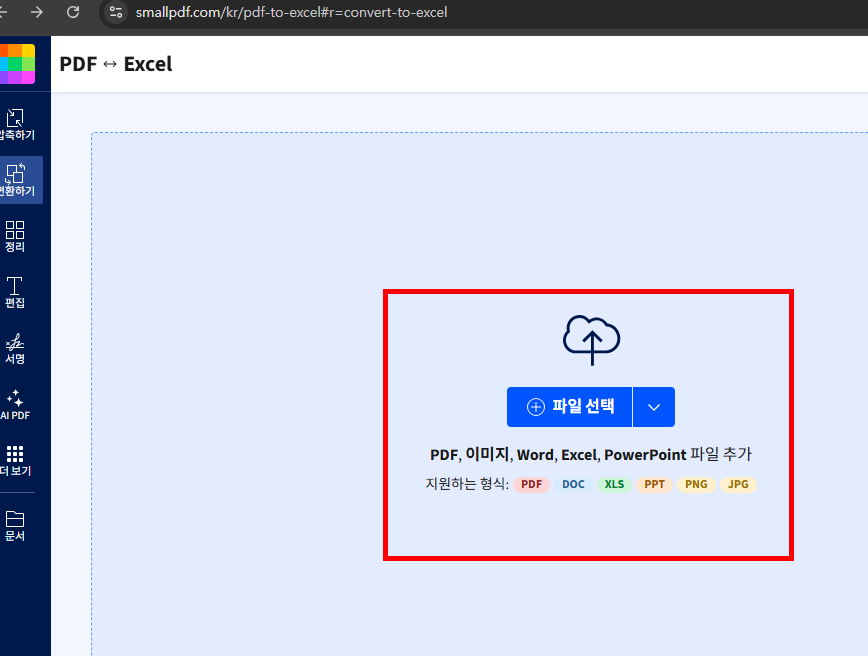Open the 편집 (Edit) tool
The height and width of the screenshot is (656, 868).
pyautogui.click(x=16, y=292)
